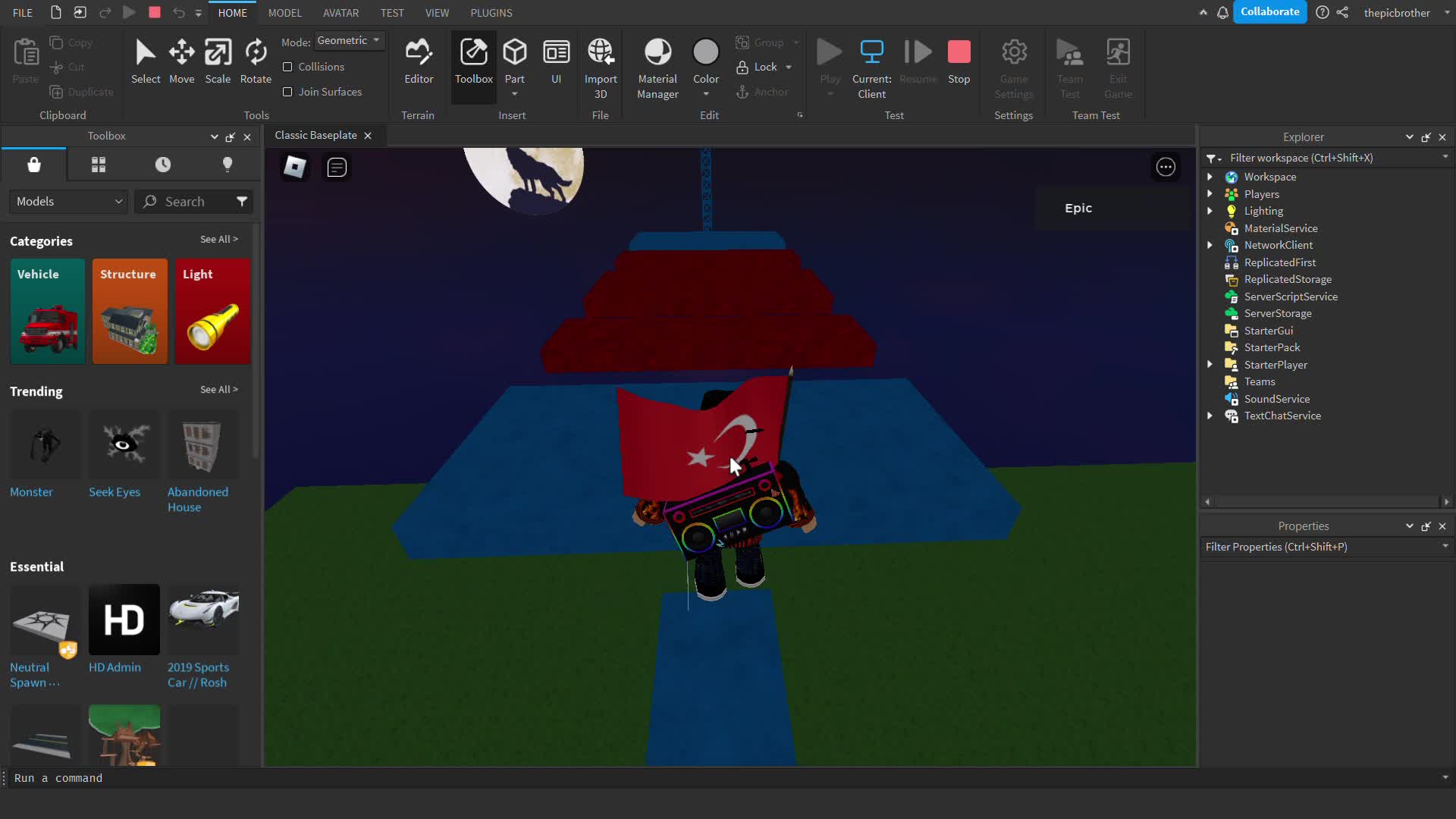Expand Workspace in the Explorer
Viewport: 1456px width, 819px height.
point(1209,177)
